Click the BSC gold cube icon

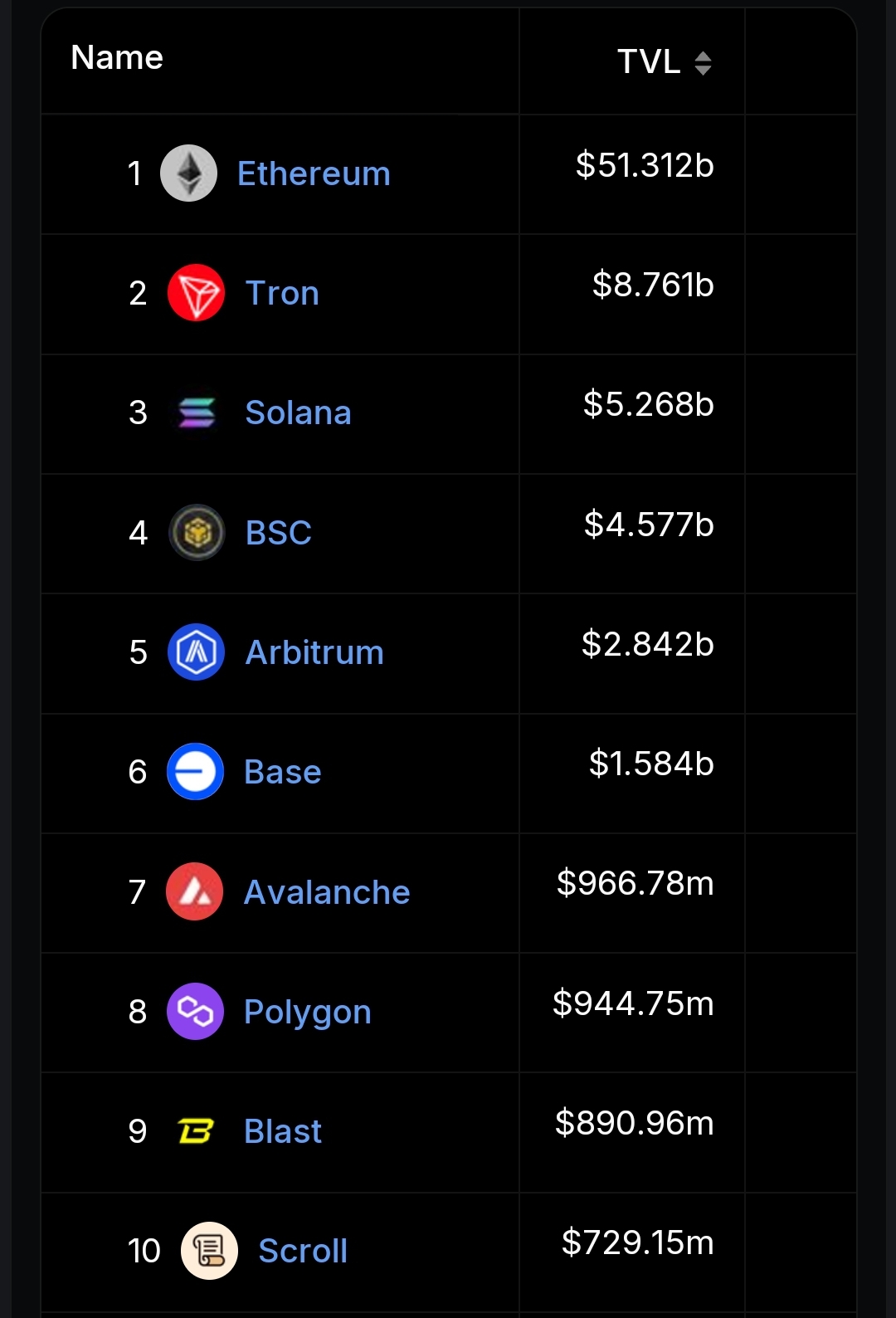coord(197,532)
